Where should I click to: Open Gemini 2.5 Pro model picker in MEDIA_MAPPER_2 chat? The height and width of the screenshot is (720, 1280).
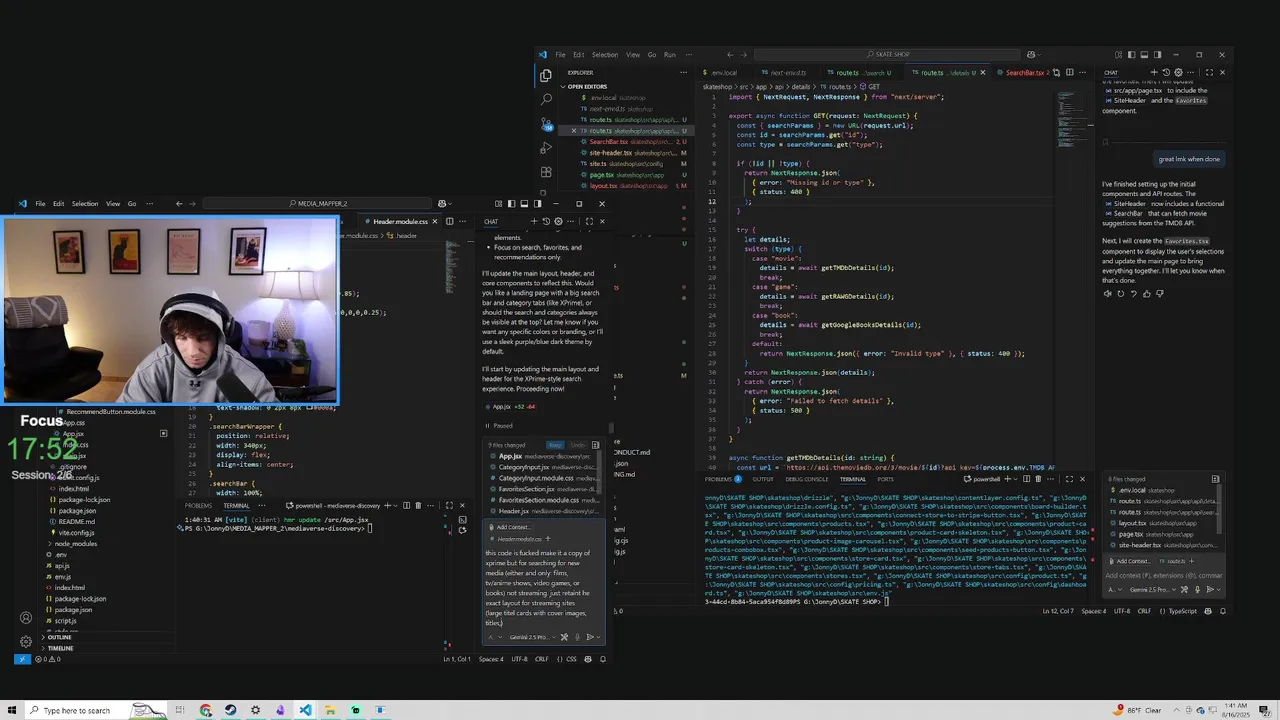(x=533, y=637)
